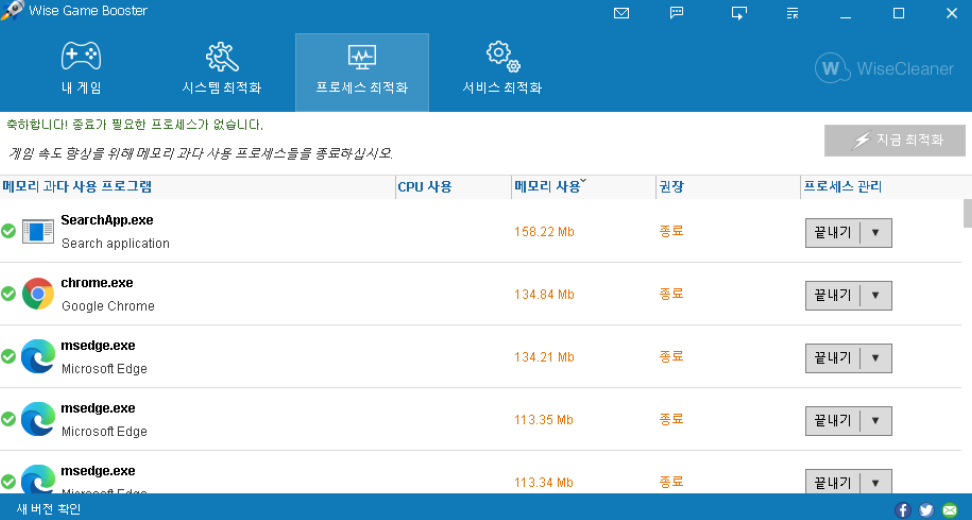The image size is (972, 520).
Task: Sort by 메모리 과다 사용 프로그램 column header
Action: click(197, 187)
